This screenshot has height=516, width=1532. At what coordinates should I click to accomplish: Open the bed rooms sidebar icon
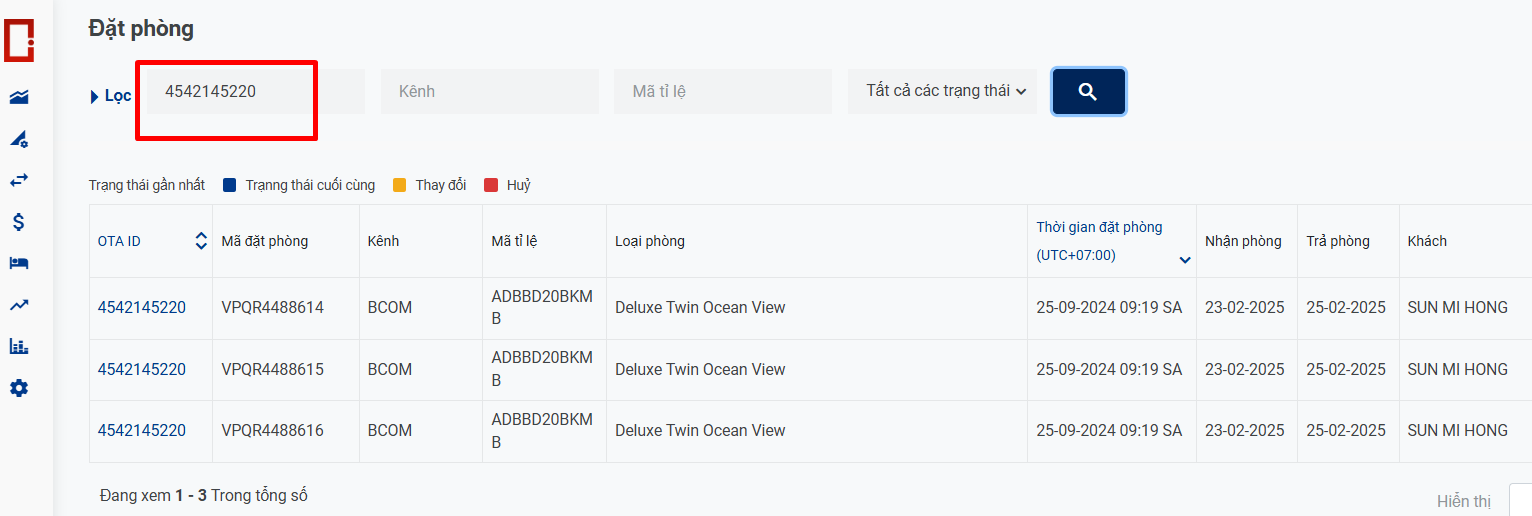(19, 263)
